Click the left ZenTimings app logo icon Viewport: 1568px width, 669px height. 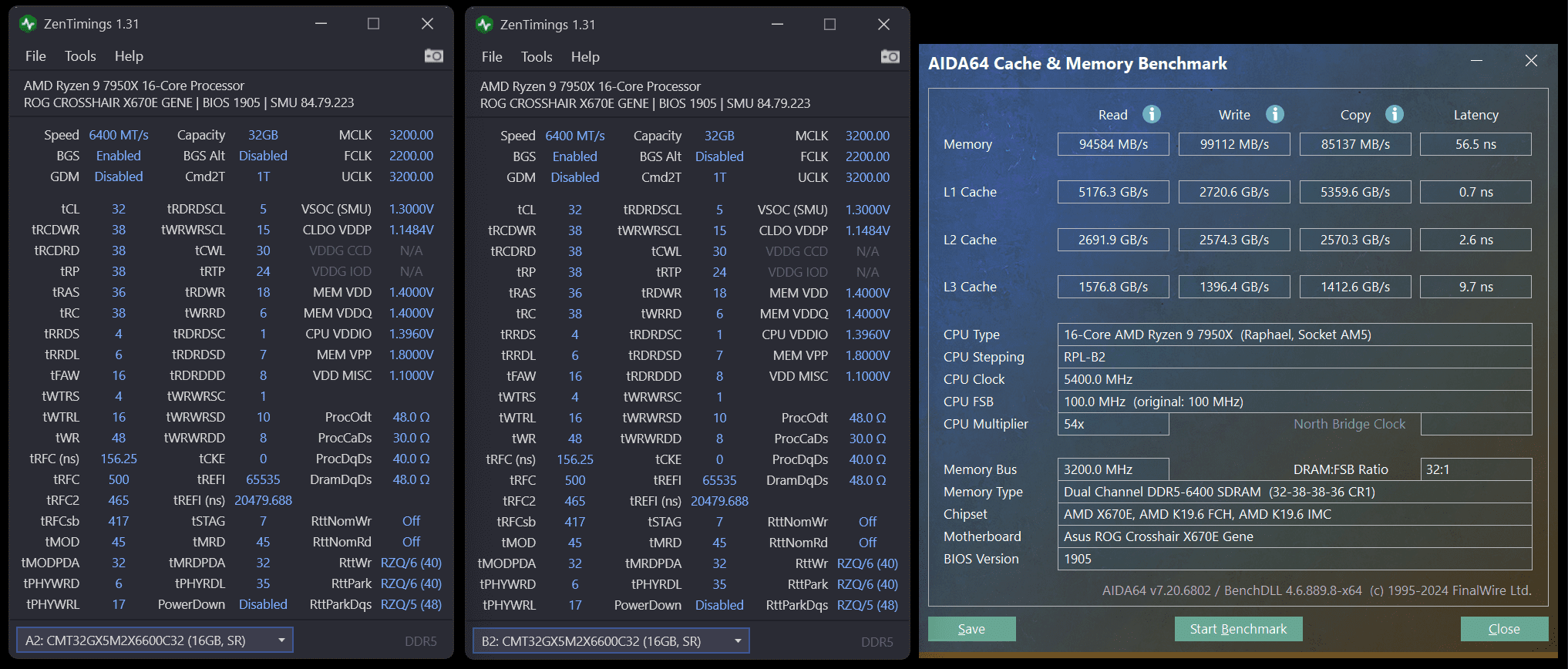pos(29,24)
